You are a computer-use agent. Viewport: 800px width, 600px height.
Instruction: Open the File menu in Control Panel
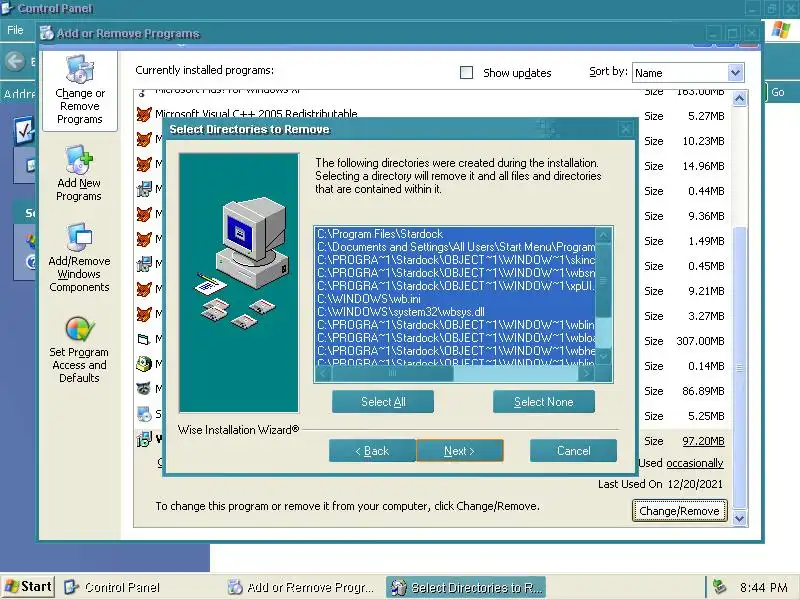pyautogui.click(x=15, y=30)
